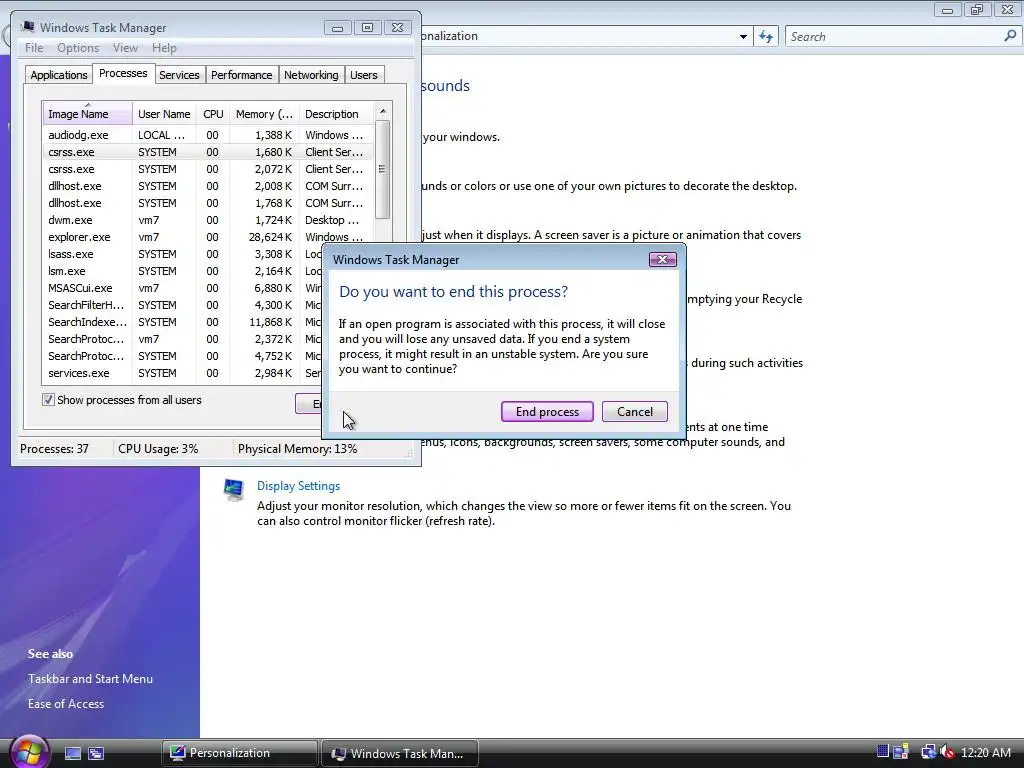Sort by Description column header
The height and width of the screenshot is (768, 1024).
tap(336, 114)
